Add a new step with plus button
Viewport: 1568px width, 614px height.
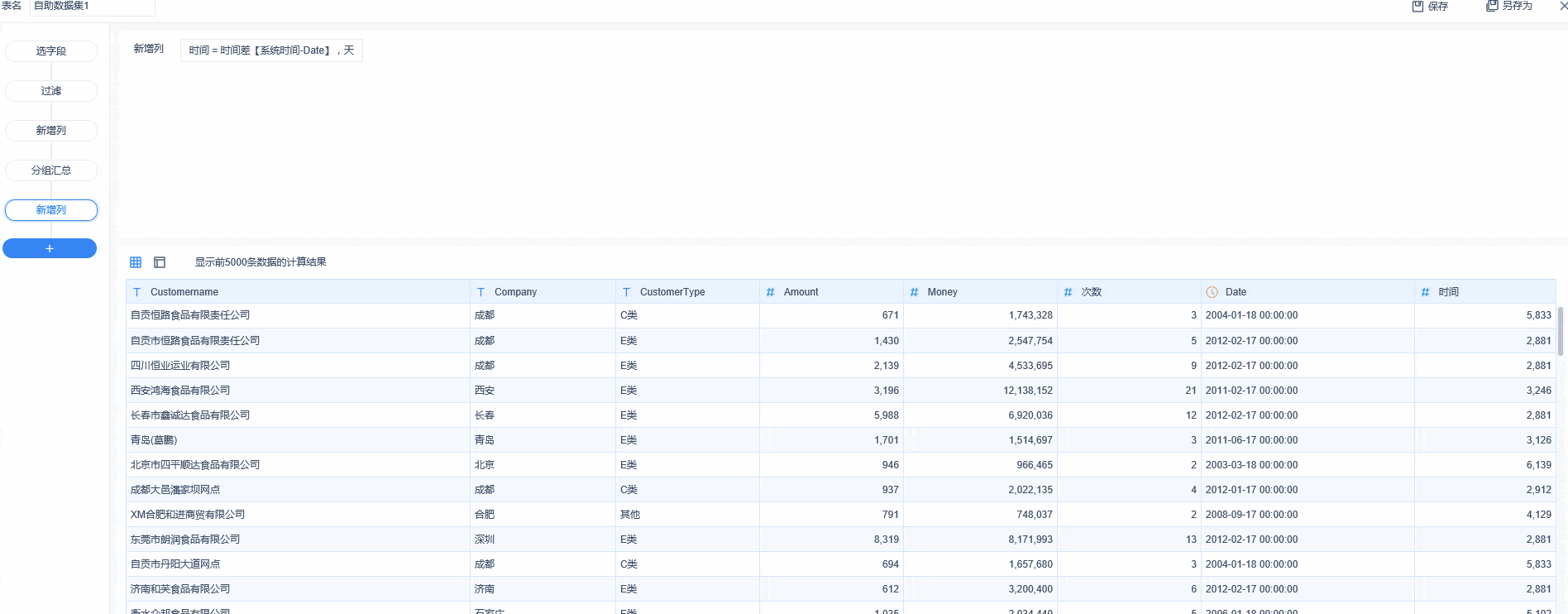(x=50, y=248)
